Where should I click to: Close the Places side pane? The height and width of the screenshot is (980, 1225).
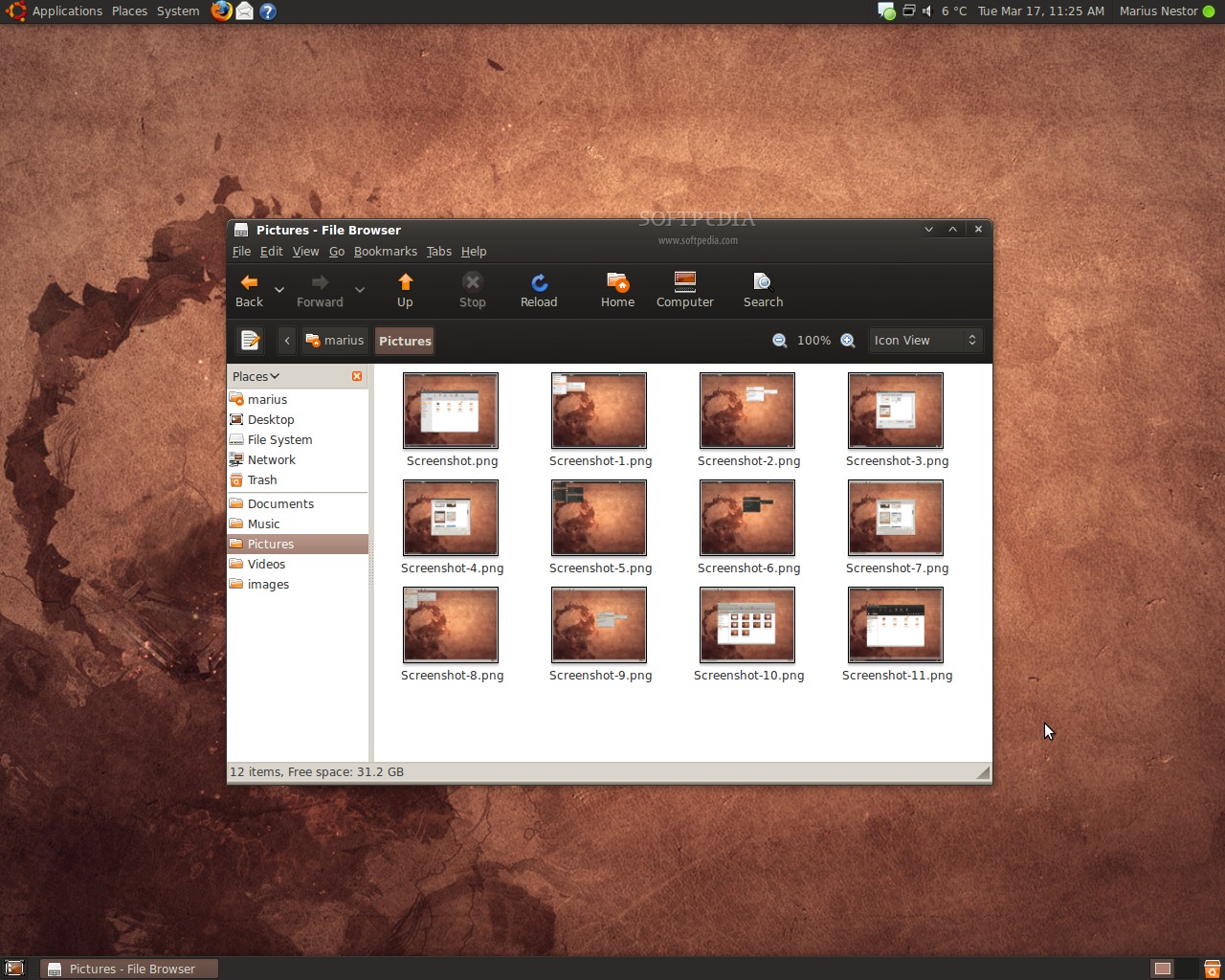tap(357, 376)
